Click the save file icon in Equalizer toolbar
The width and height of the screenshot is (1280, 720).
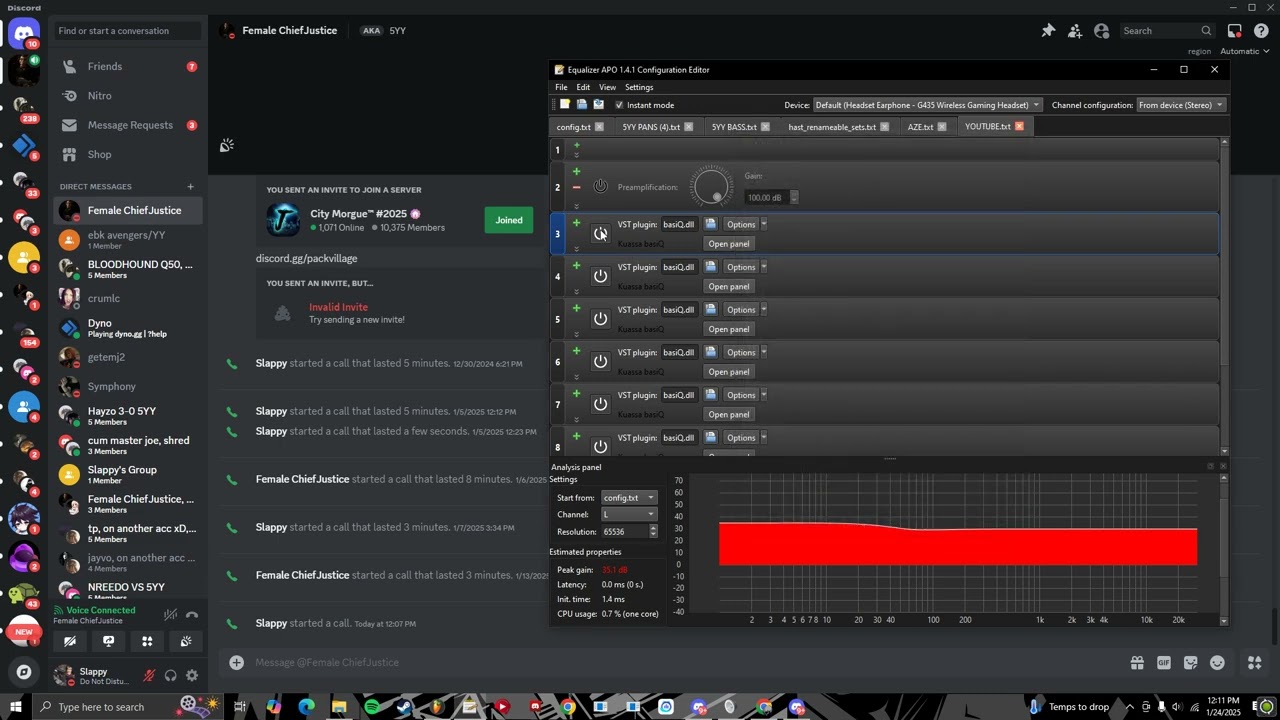tap(598, 105)
